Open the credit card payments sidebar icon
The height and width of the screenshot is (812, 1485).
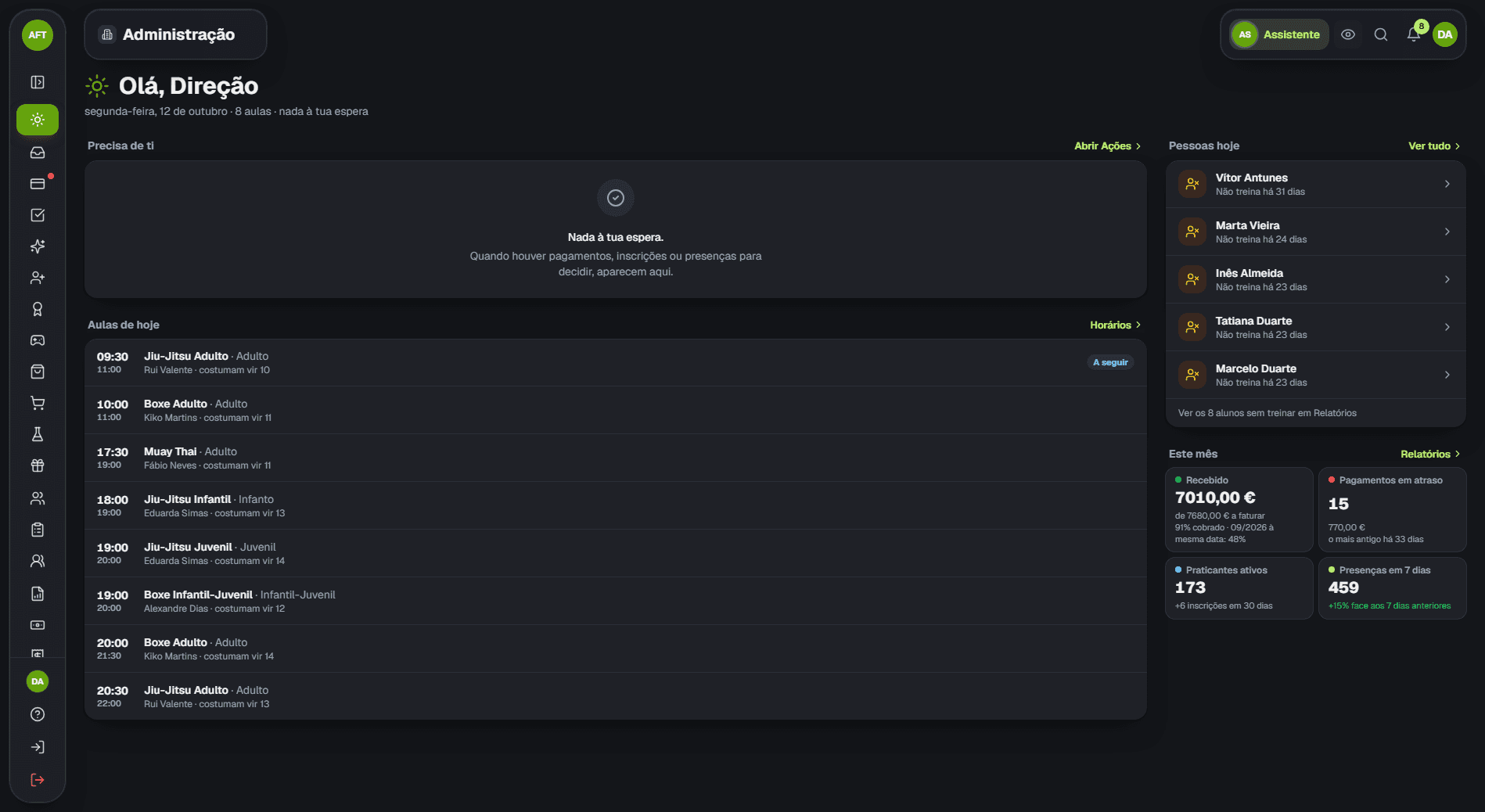tap(38, 184)
